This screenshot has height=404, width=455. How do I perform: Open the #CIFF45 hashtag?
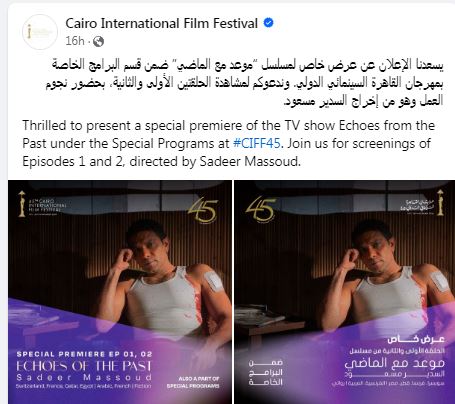coord(257,143)
